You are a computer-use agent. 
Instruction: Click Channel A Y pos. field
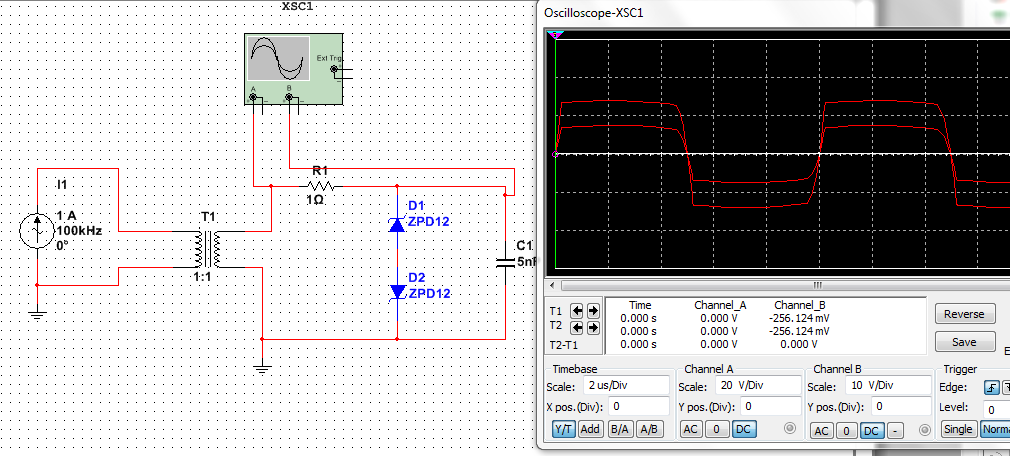(x=770, y=406)
